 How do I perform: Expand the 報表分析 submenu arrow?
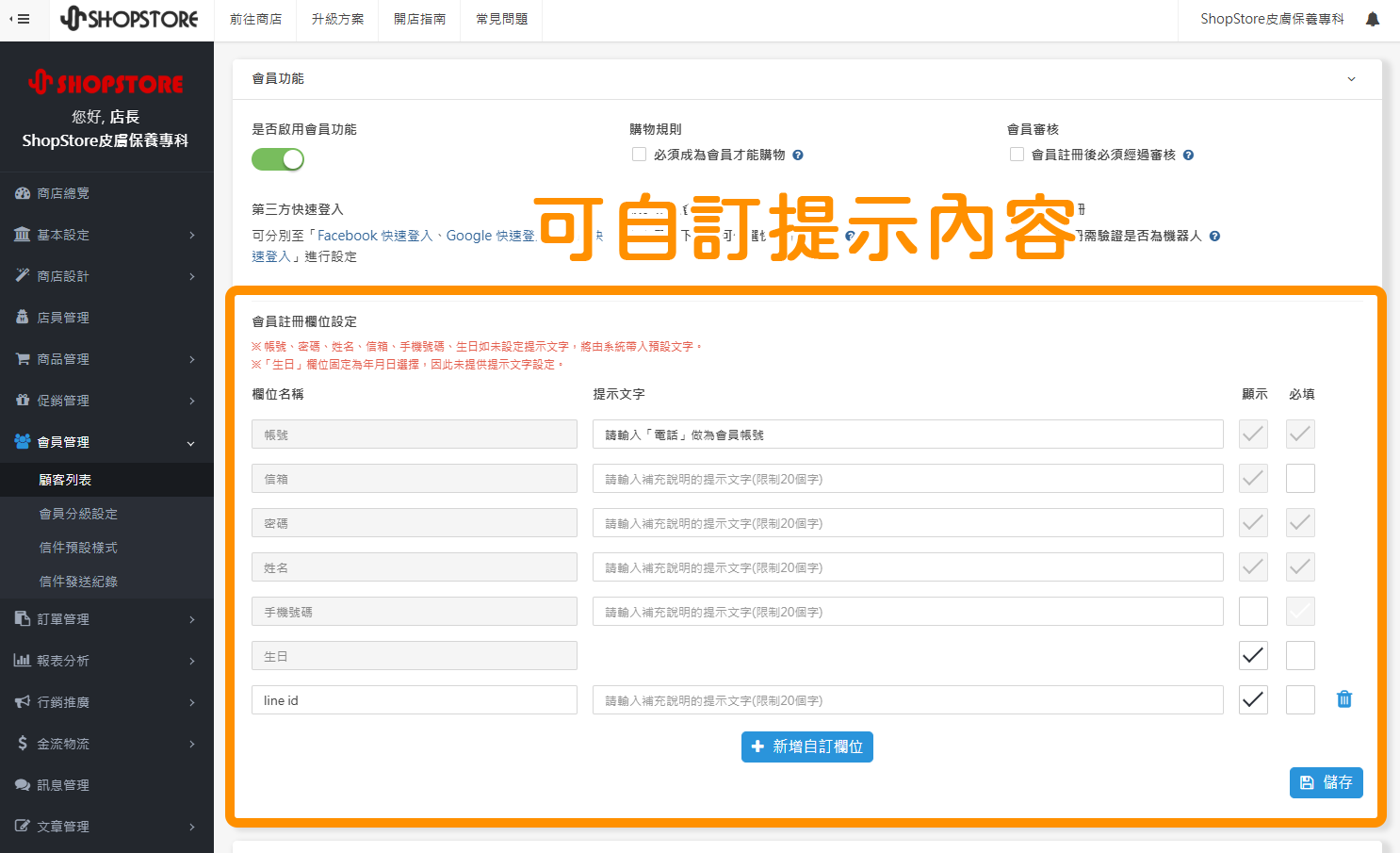(x=192, y=661)
